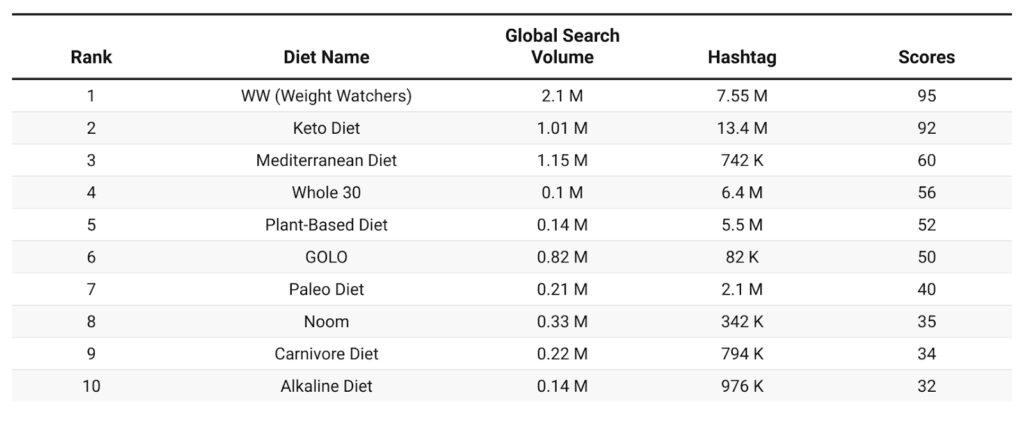Click the Paleo Diet cell
The height and width of the screenshot is (427, 1024).
pyautogui.click(x=326, y=289)
